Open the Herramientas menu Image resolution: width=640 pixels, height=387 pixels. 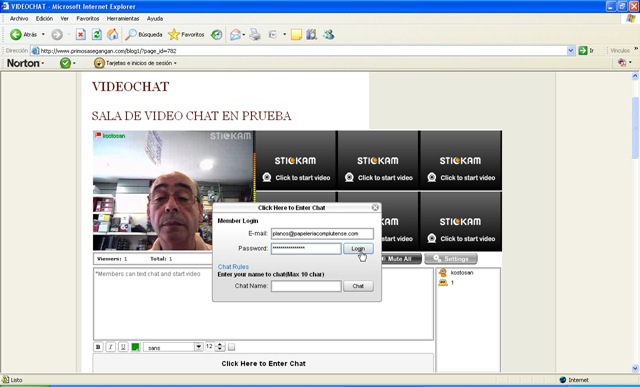click(123, 19)
